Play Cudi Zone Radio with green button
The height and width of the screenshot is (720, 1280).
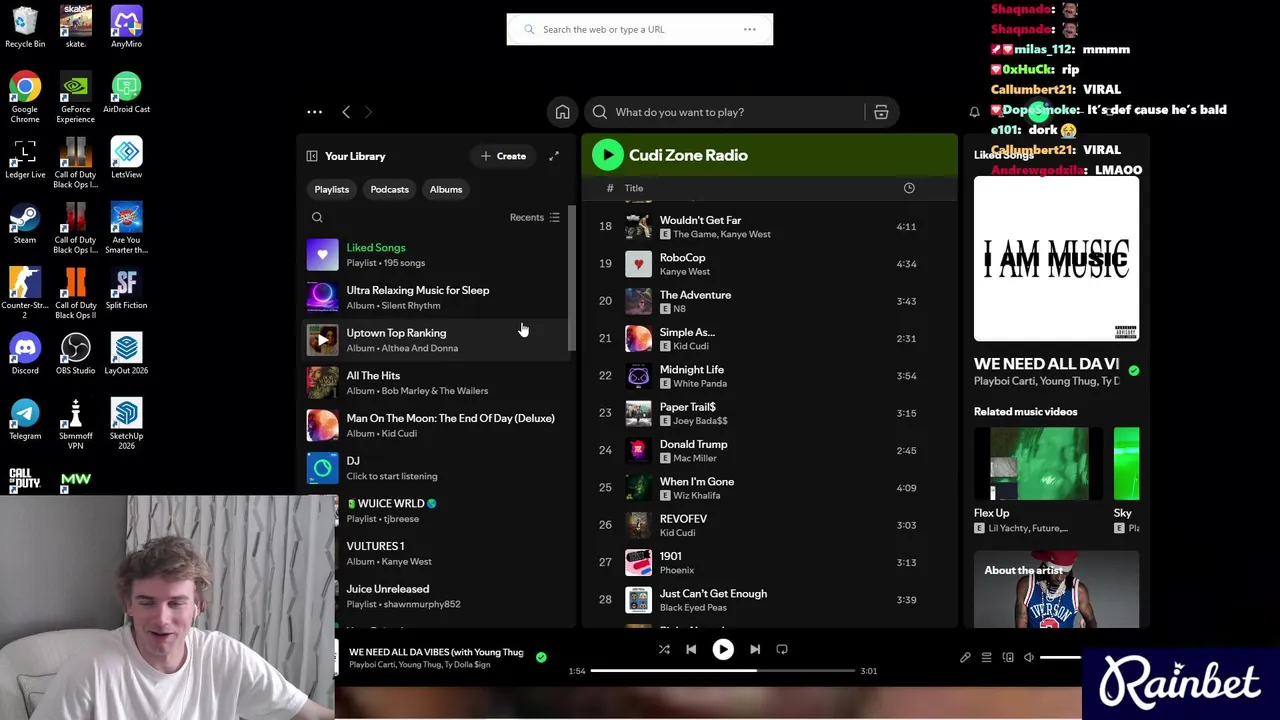coord(607,155)
